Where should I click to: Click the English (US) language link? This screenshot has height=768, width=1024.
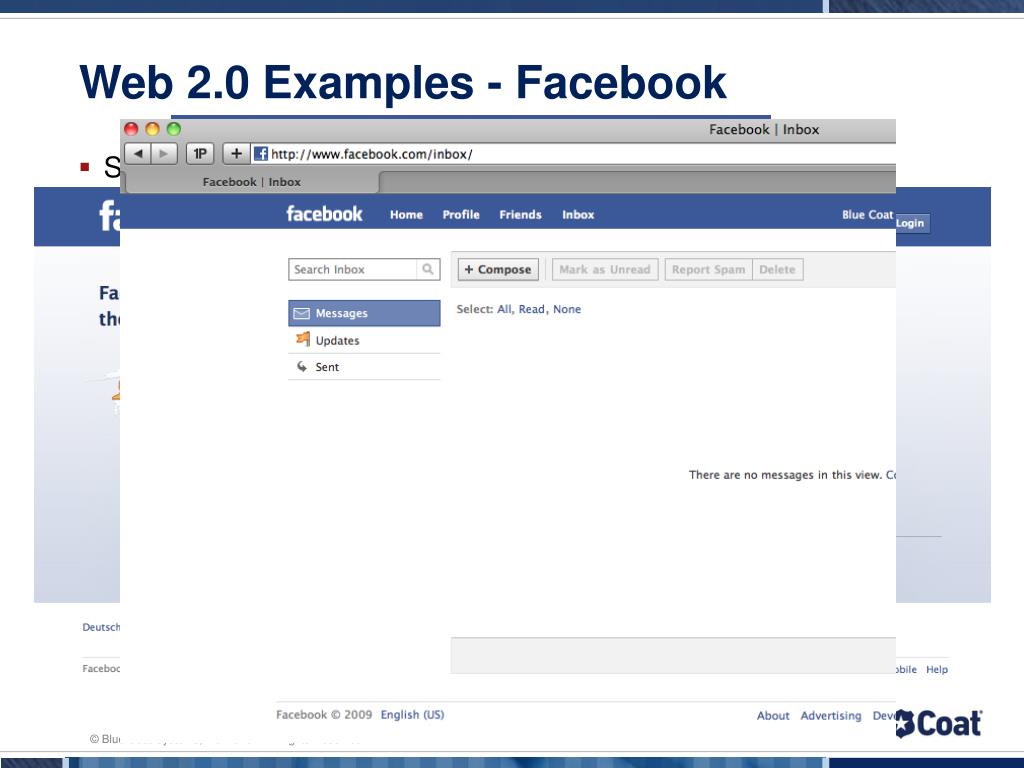pos(412,714)
